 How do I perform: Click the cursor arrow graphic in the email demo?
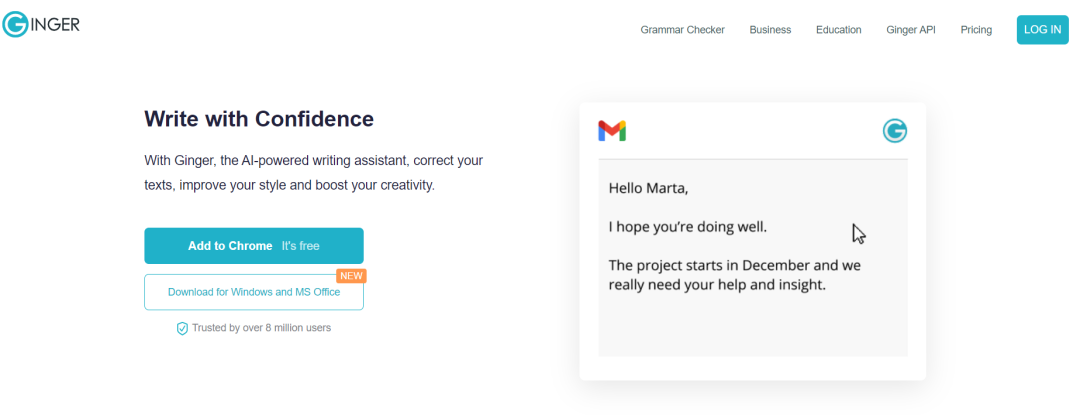[858, 233]
